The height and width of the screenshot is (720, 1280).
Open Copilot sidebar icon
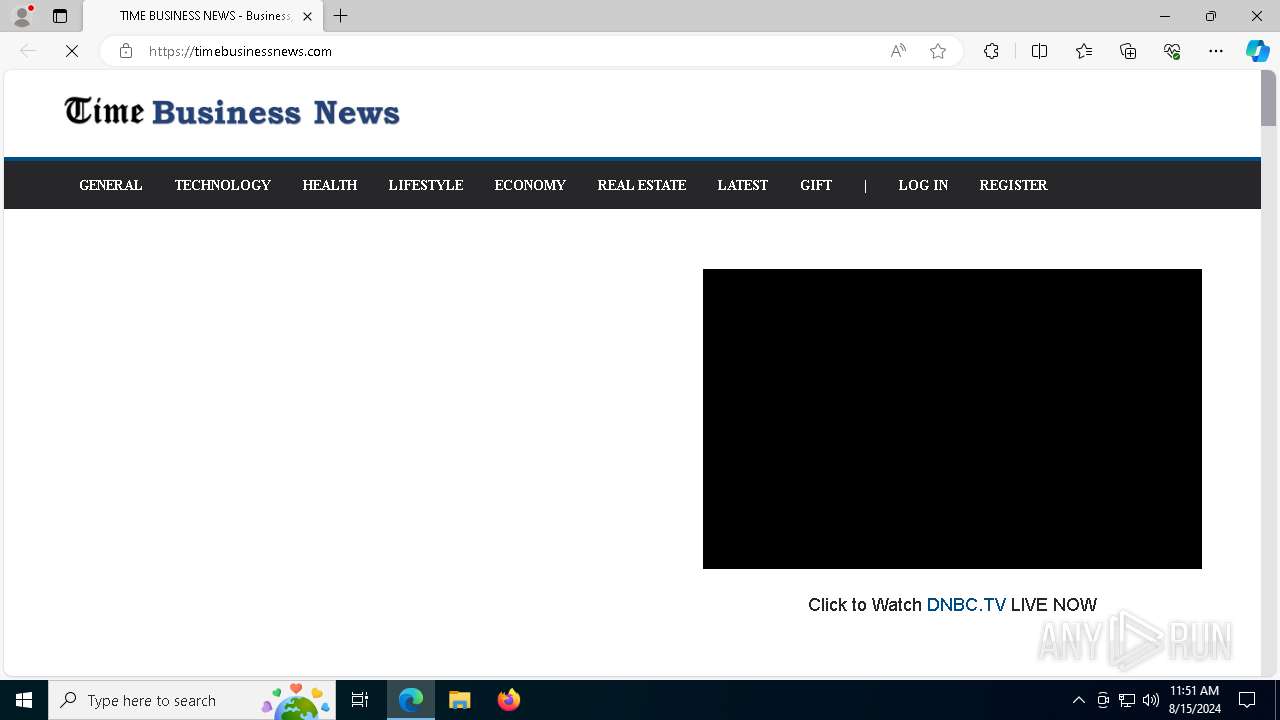coord(1258,51)
